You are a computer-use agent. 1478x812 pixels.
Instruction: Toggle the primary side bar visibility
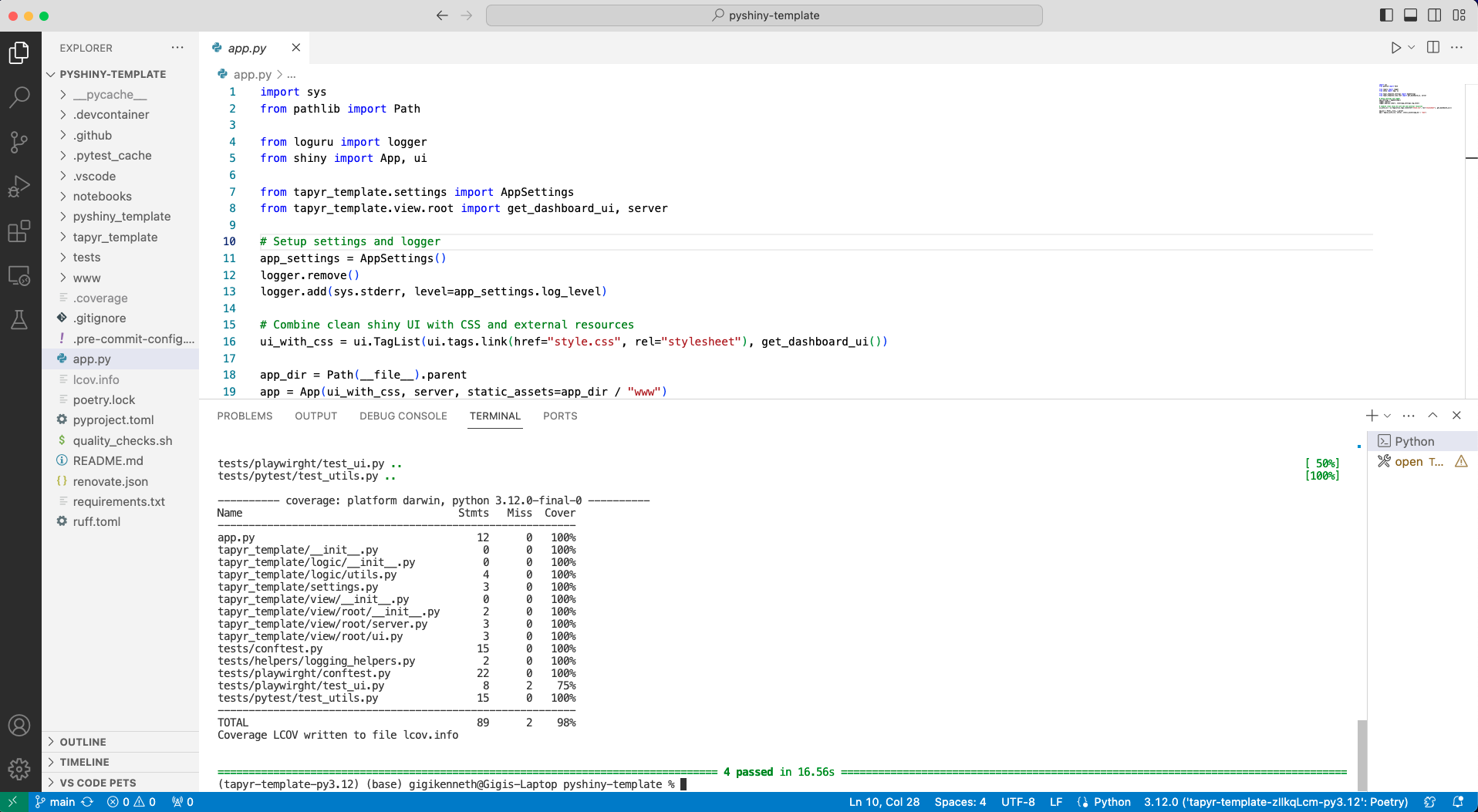pos(1386,15)
